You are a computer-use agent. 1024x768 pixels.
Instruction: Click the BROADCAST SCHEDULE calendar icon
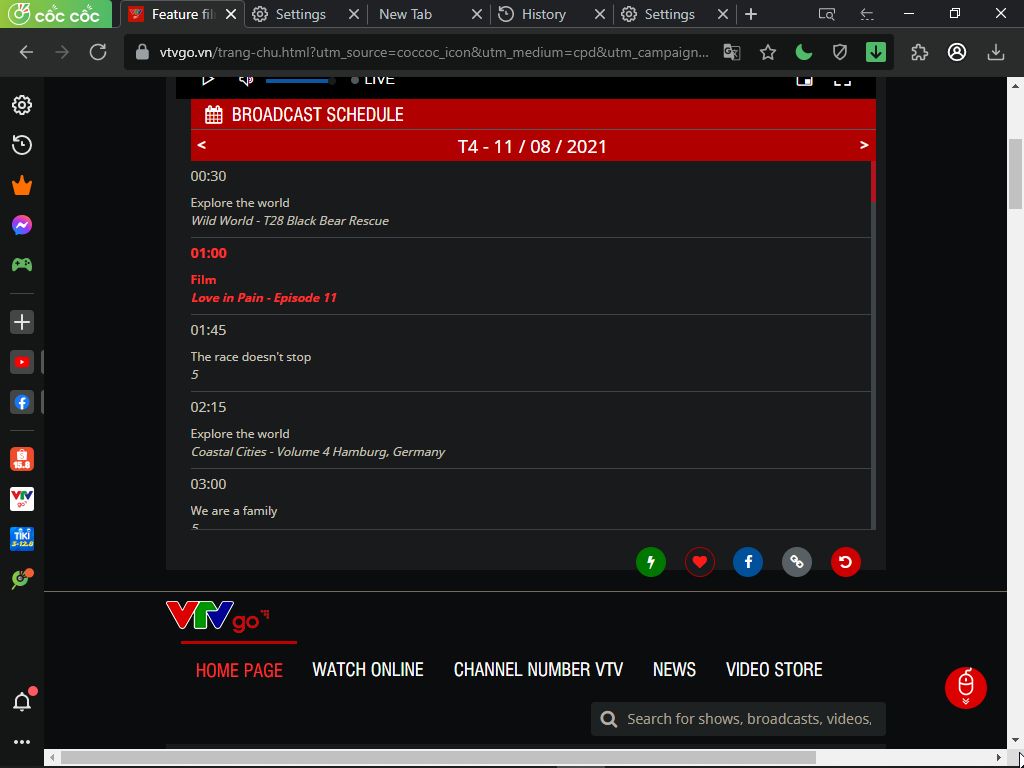[214, 114]
